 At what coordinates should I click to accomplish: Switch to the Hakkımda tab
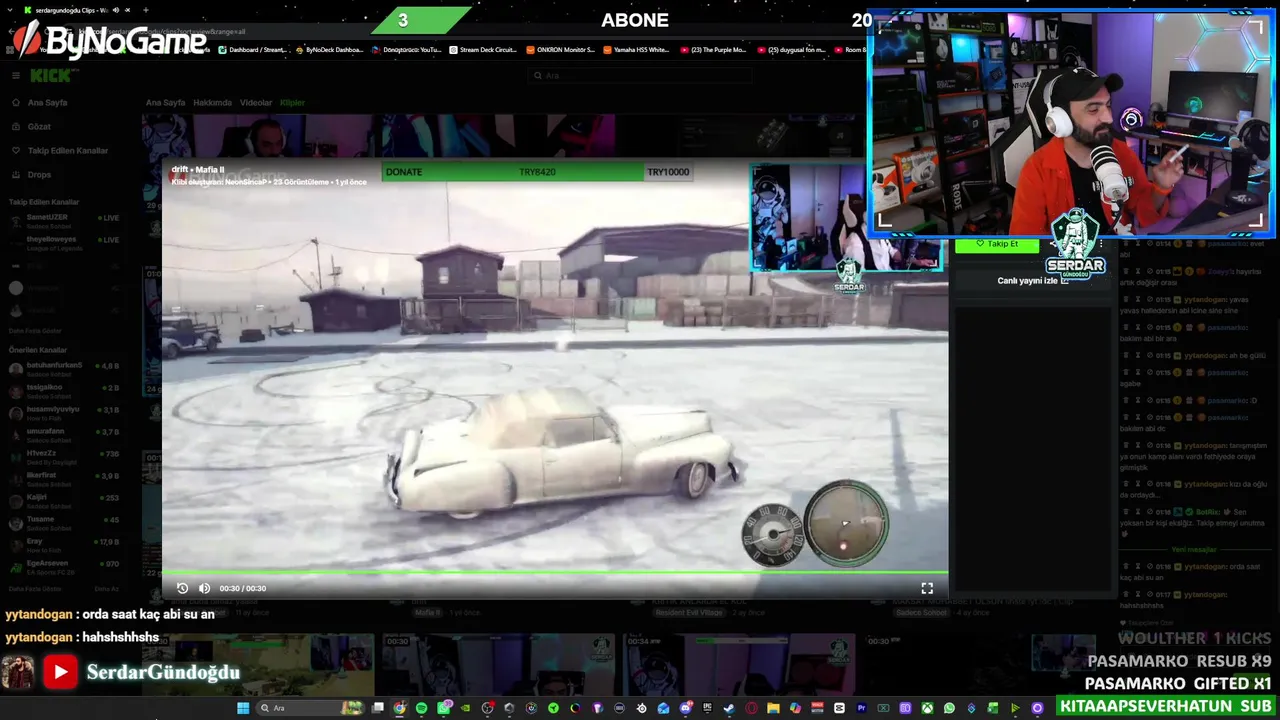coord(212,103)
